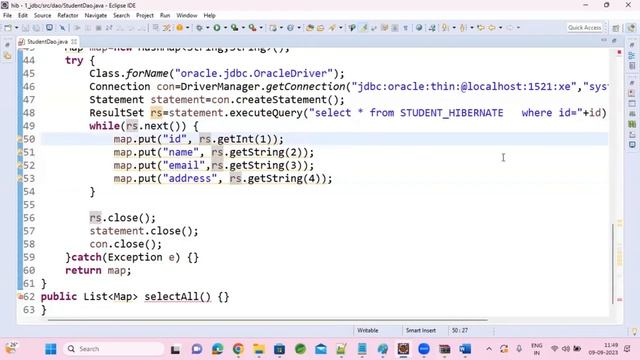Minimize the editor area view button
Screen dimensions: 640x360
[604, 40]
